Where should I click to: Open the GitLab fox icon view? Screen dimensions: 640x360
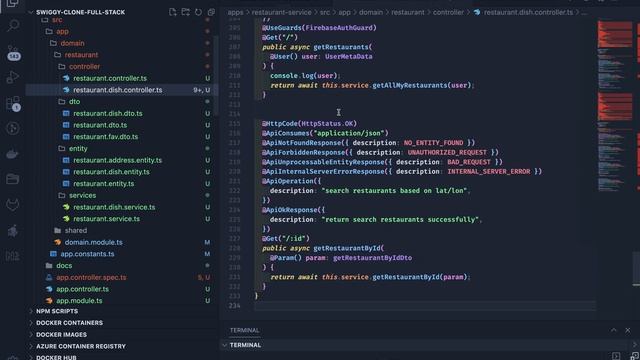13,204
